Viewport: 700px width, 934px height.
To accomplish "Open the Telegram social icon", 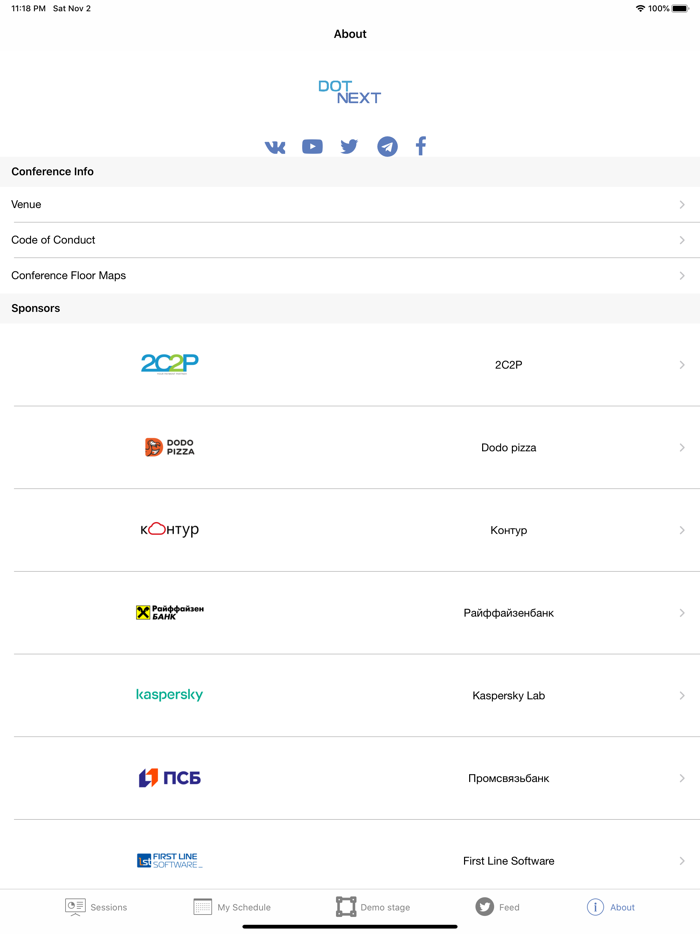I will pyautogui.click(x=386, y=146).
